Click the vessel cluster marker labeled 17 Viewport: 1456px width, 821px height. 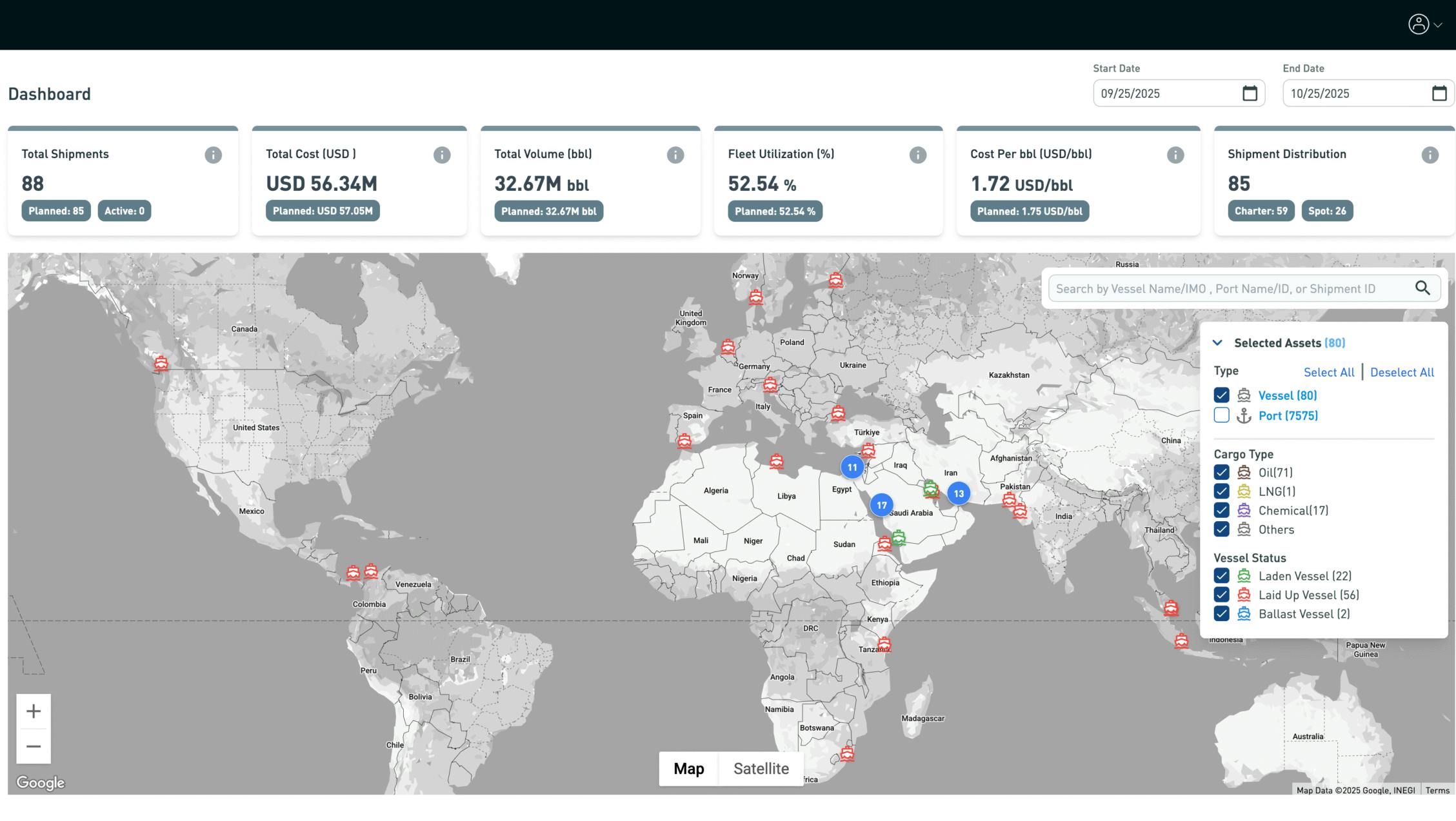tap(881, 505)
